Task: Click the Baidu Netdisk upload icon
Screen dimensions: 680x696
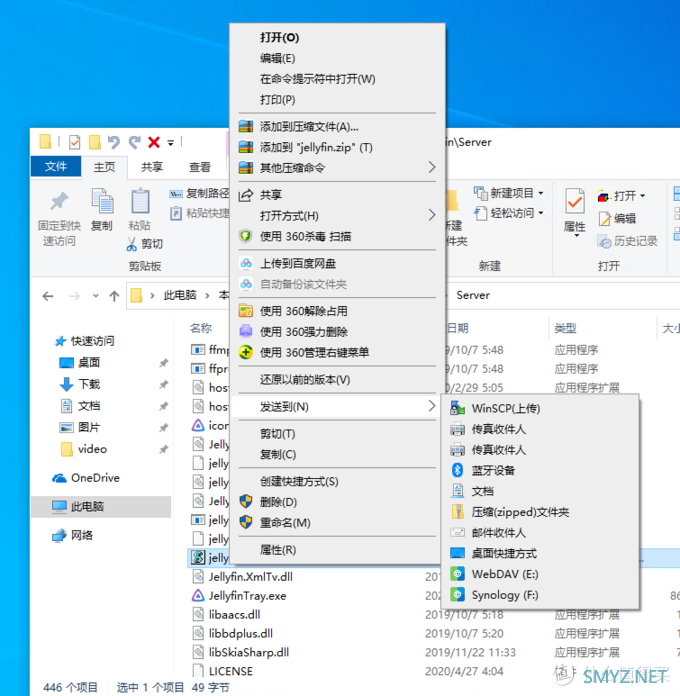Action: tap(246, 264)
